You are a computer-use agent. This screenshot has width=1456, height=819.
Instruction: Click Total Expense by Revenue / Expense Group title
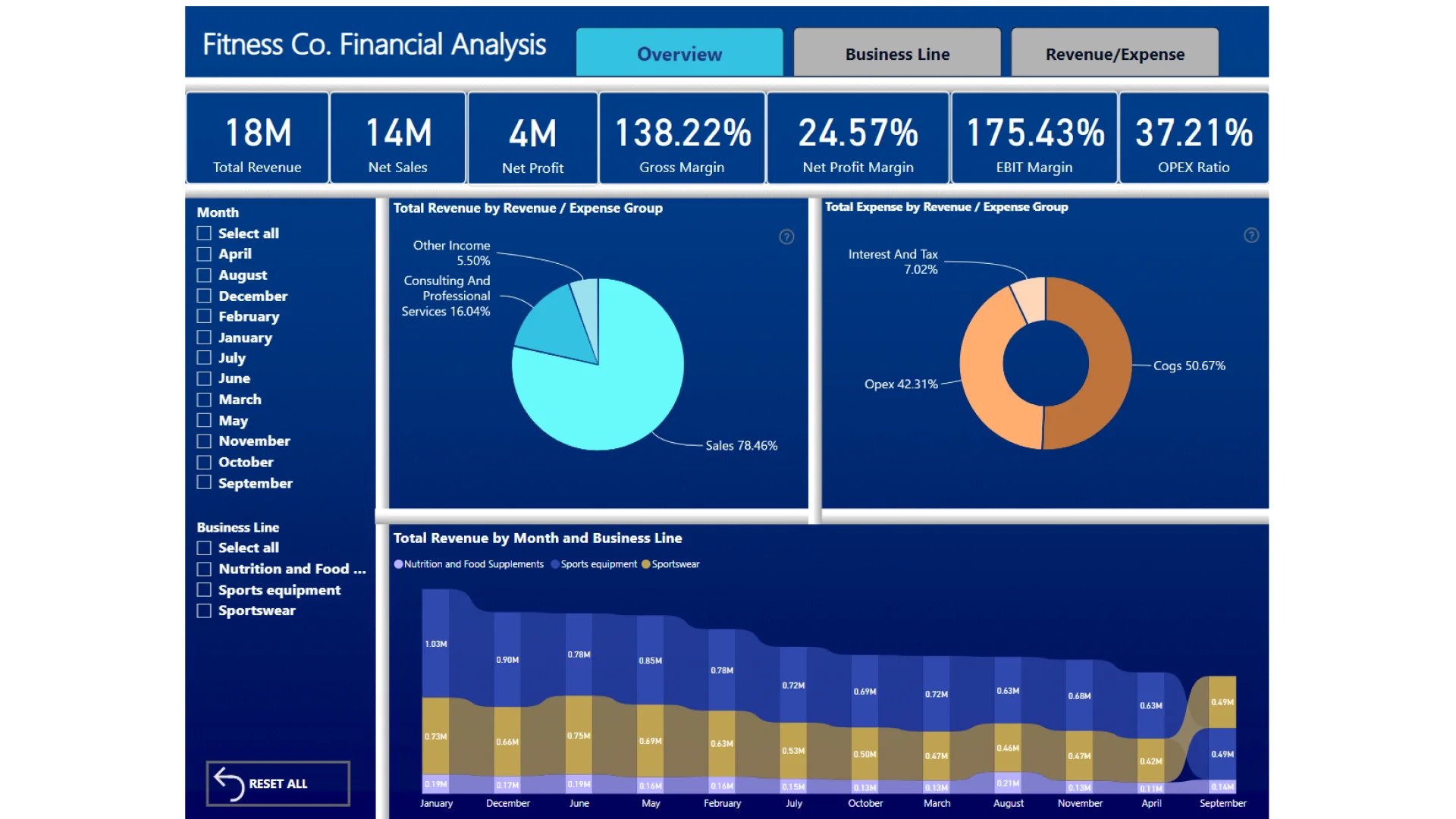coord(946,206)
